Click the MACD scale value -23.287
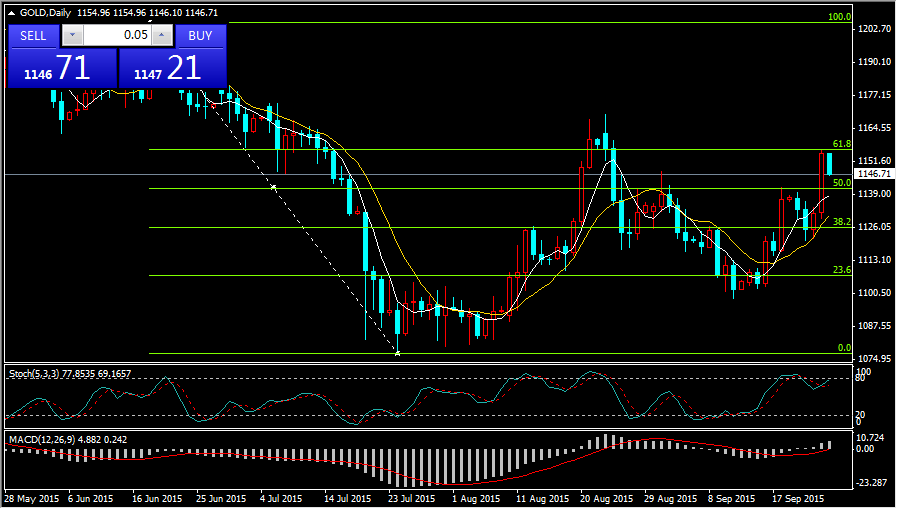Screen dimensions: 897x509 pyautogui.click(x=871, y=483)
